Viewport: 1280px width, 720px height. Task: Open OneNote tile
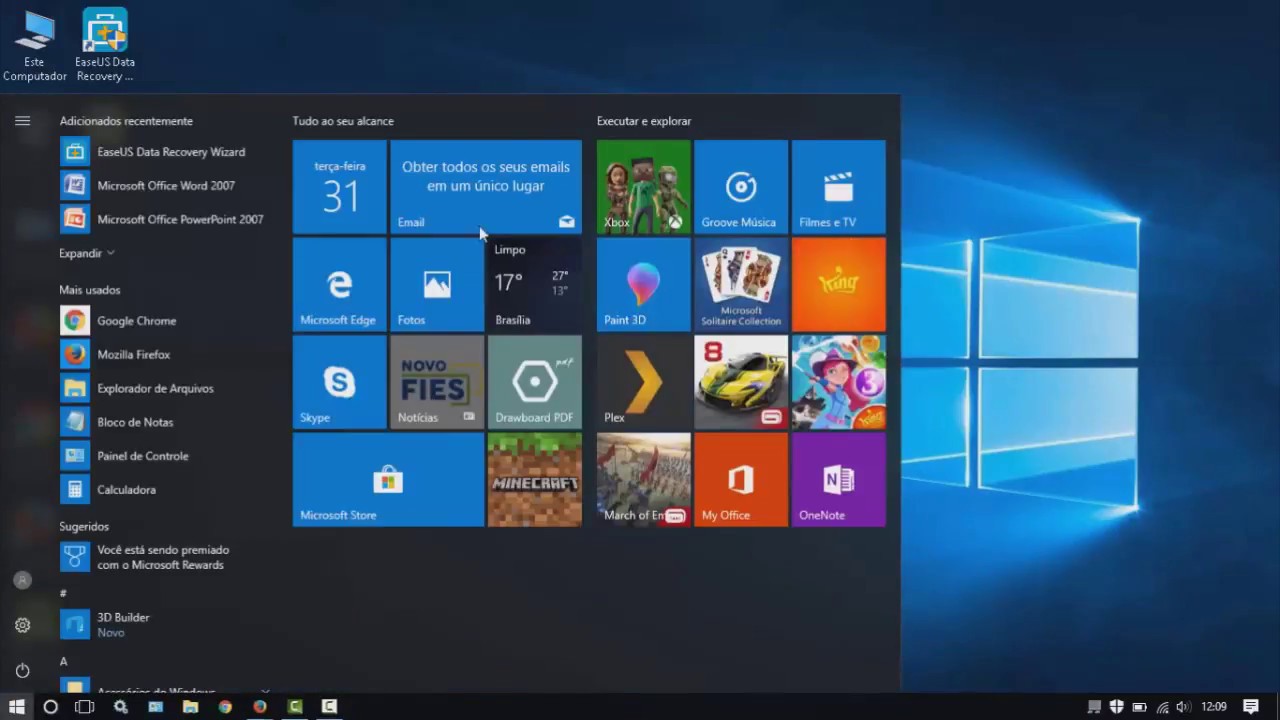pos(839,480)
